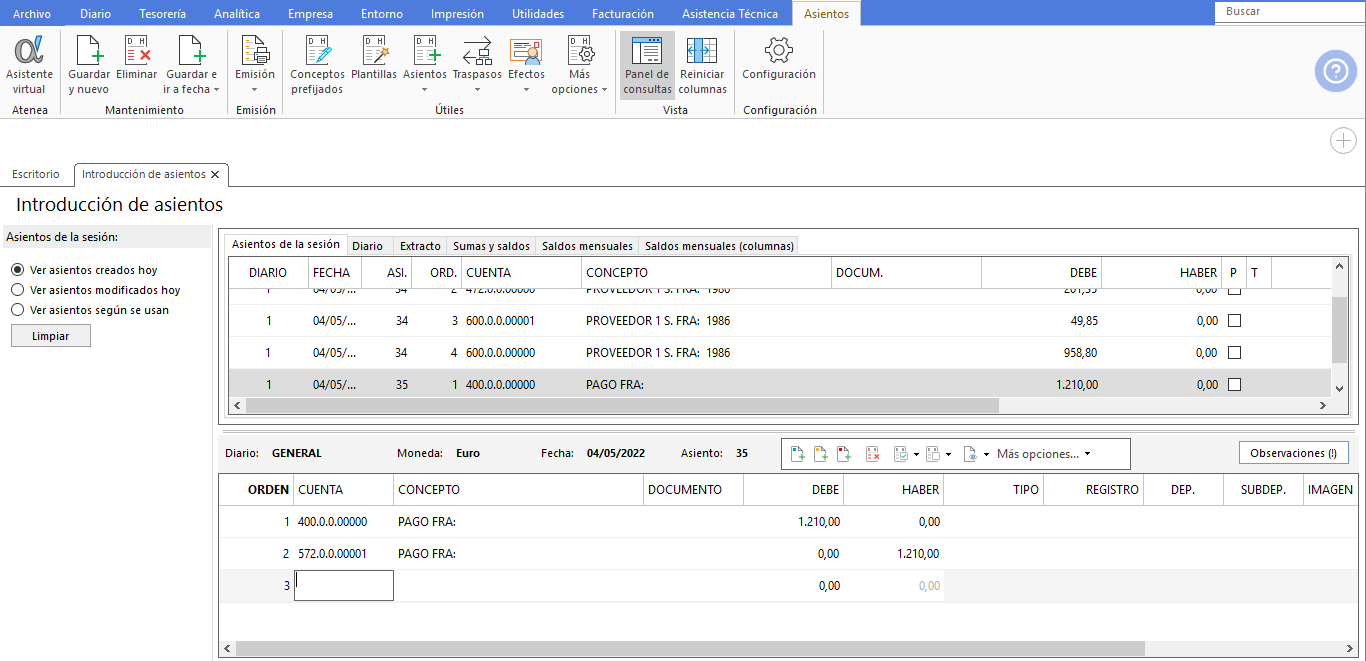
Task: Select account 572.0.0.00001 in line 2
Action: 333,554
